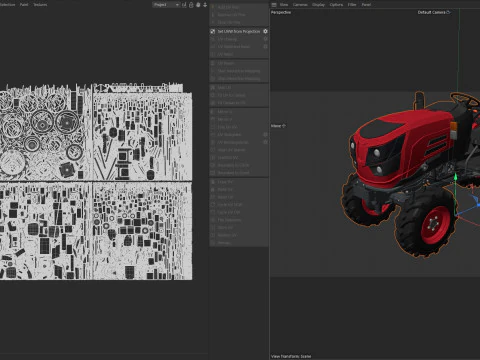Click the viewport hamburger menu icon
The image size is (480, 360).
pos(274,5)
